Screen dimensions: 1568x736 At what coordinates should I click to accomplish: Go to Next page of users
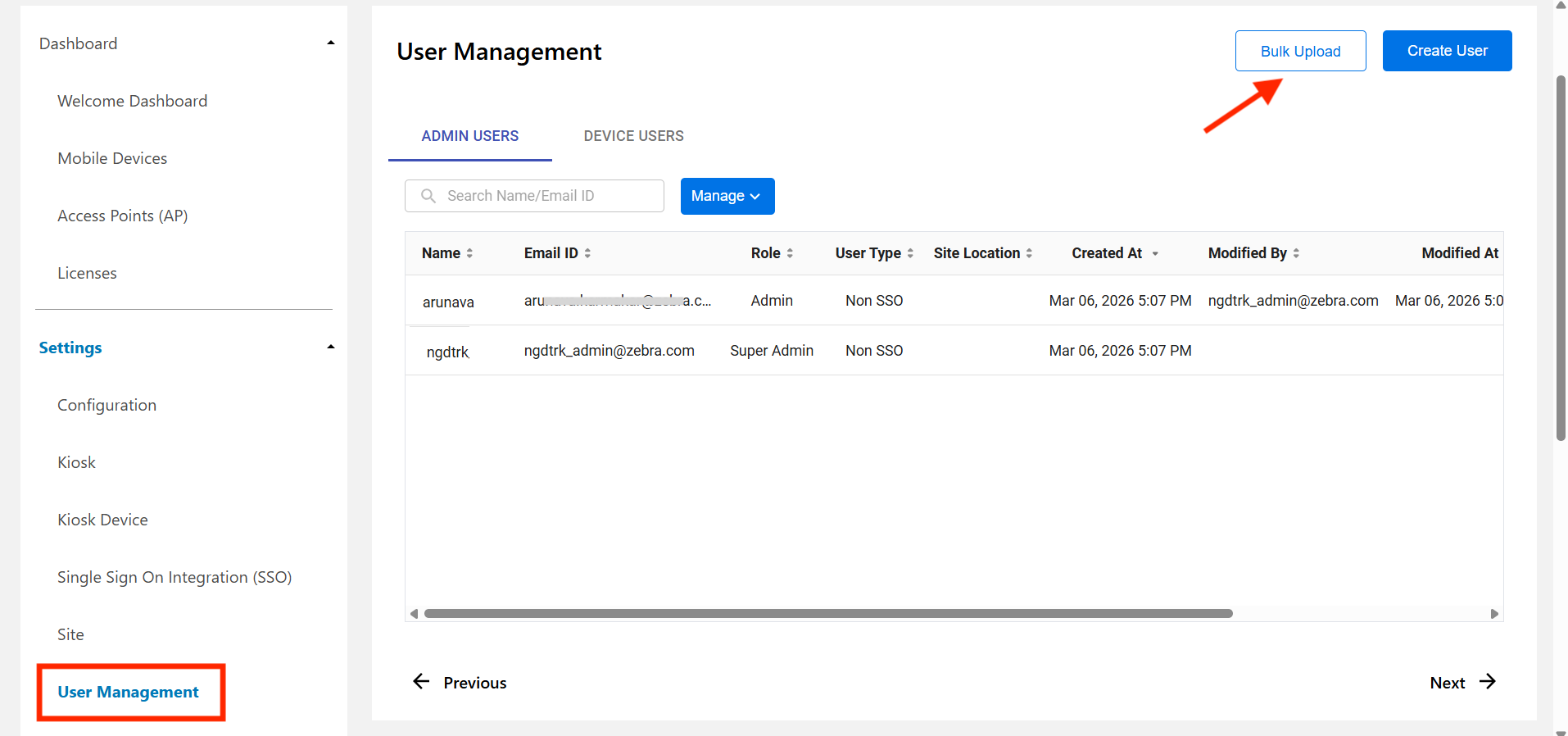[1462, 683]
